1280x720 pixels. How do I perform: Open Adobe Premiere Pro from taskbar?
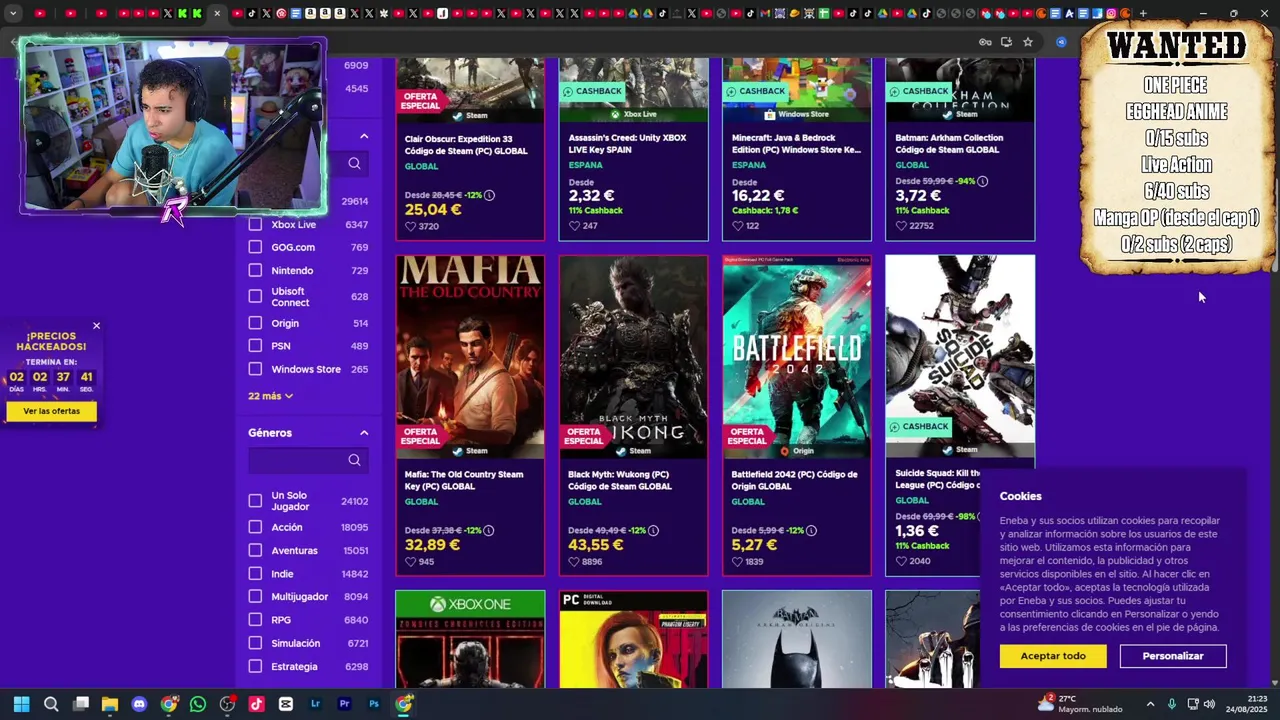point(344,704)
